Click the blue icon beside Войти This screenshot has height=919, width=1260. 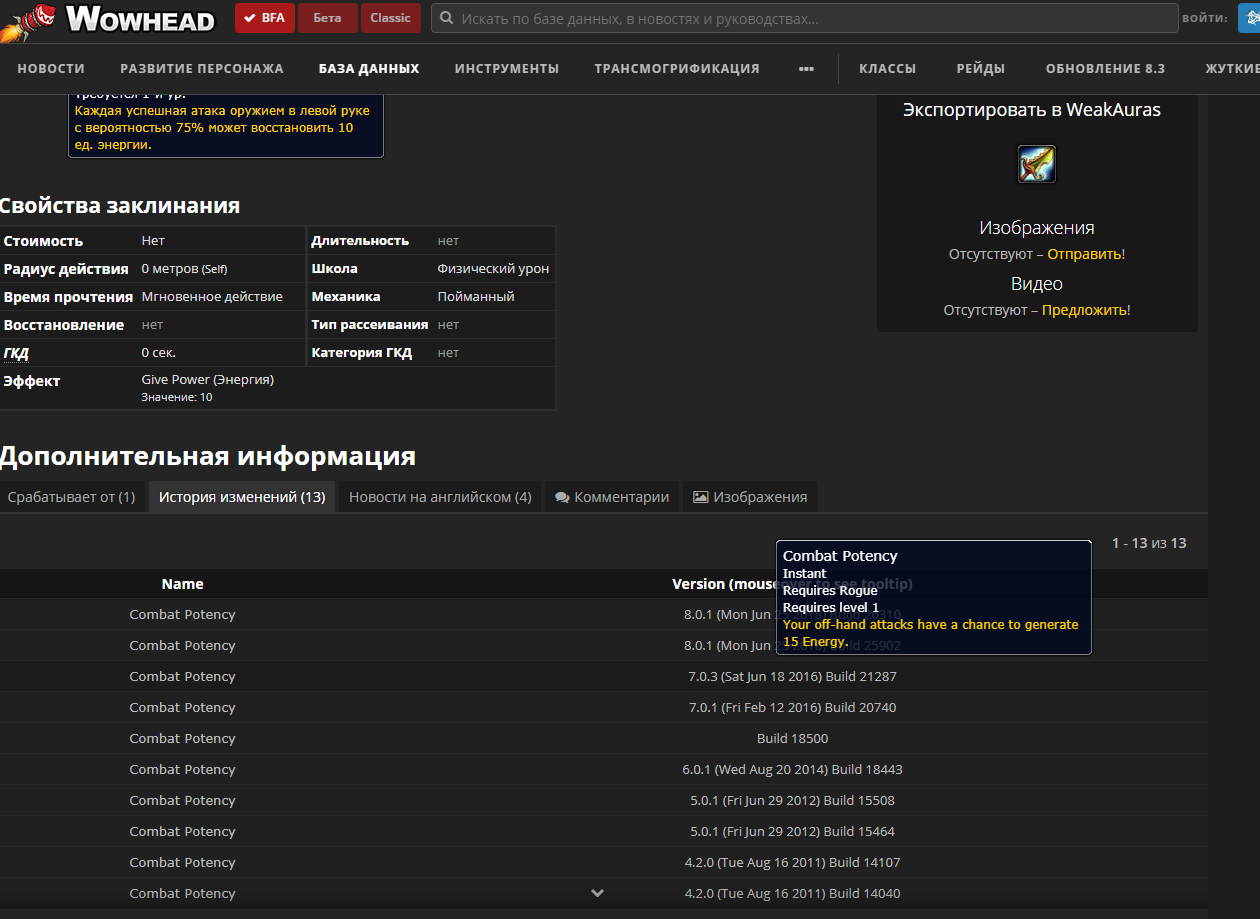tap(1248, 18)
